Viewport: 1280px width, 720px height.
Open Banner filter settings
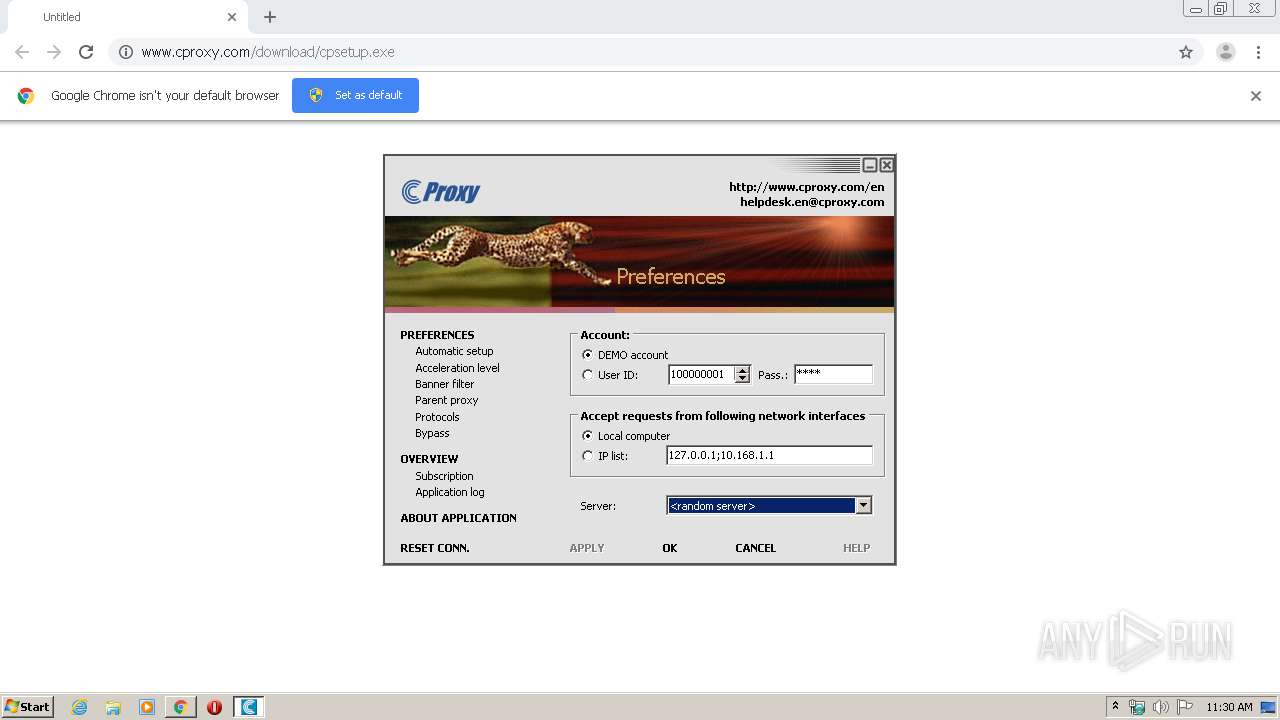(x=445, y=384)
